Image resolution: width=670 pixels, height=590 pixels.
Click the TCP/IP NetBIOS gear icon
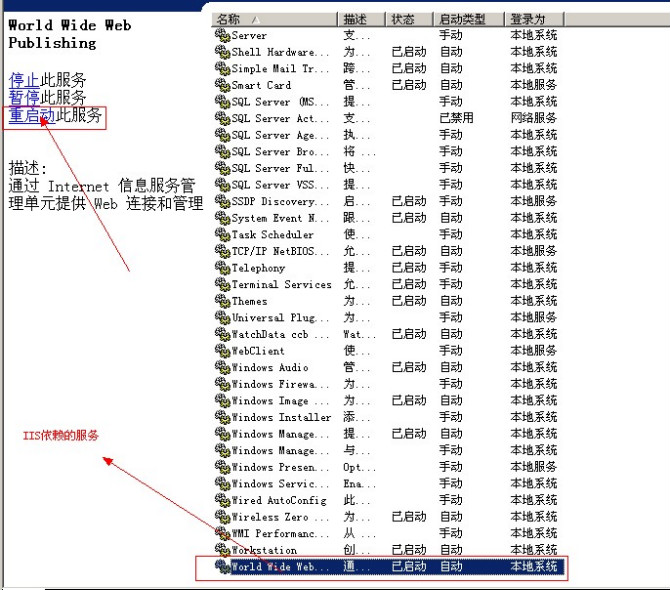pyautogui.click(x=222, y=251)
